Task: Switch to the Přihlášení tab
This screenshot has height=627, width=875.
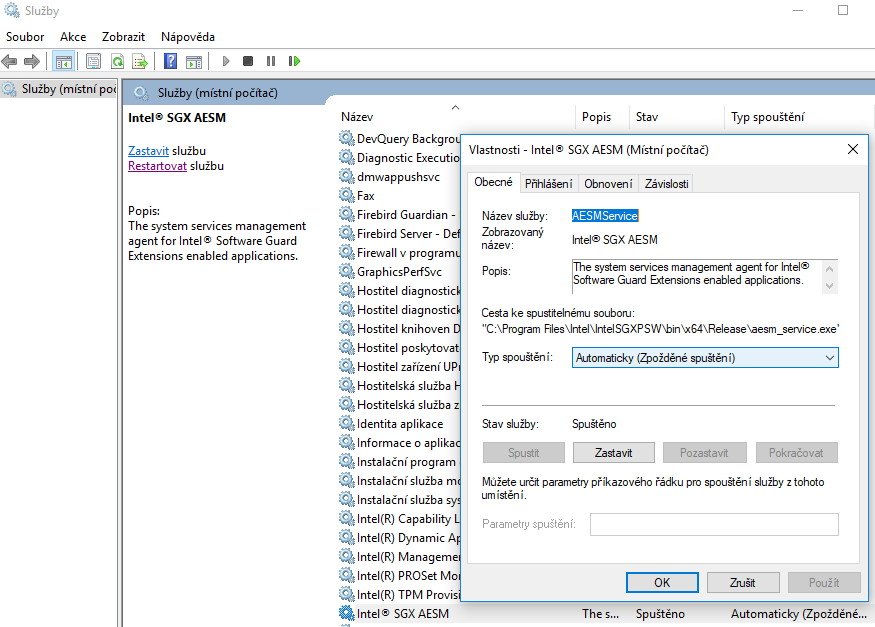Action: click(549, 184)
